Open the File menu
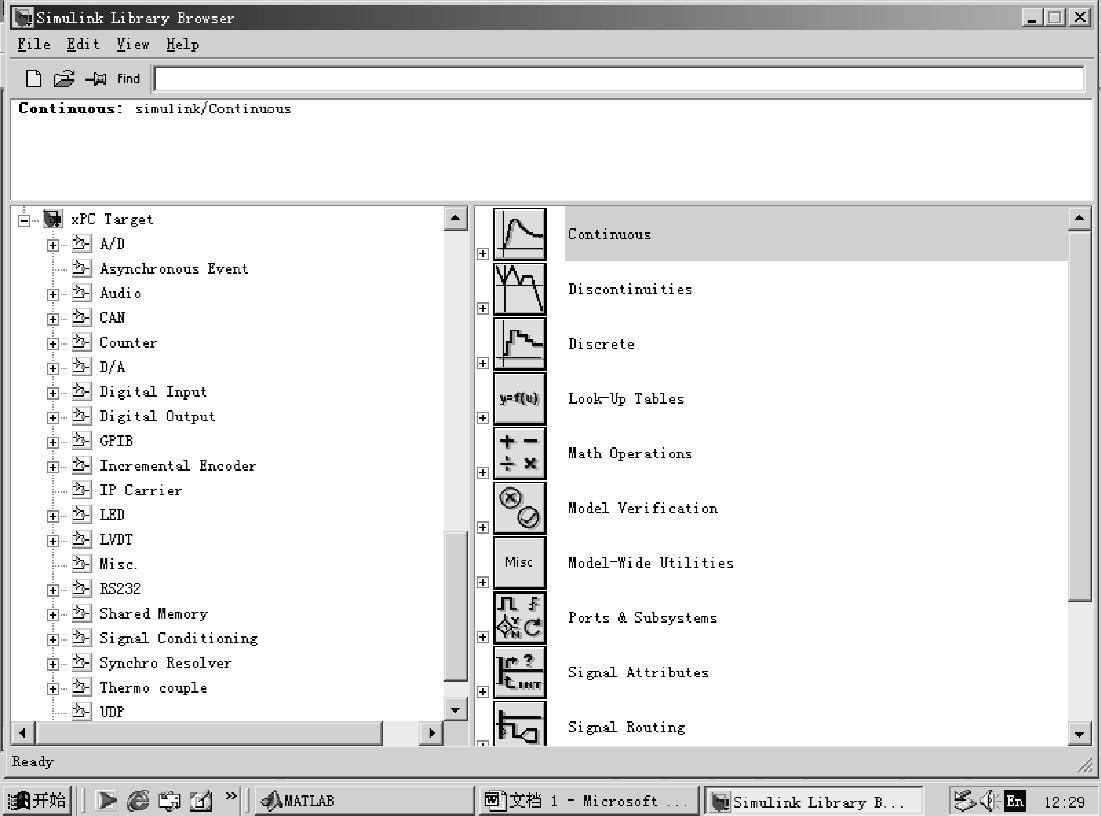The image size is (1101, 816). 34,44
